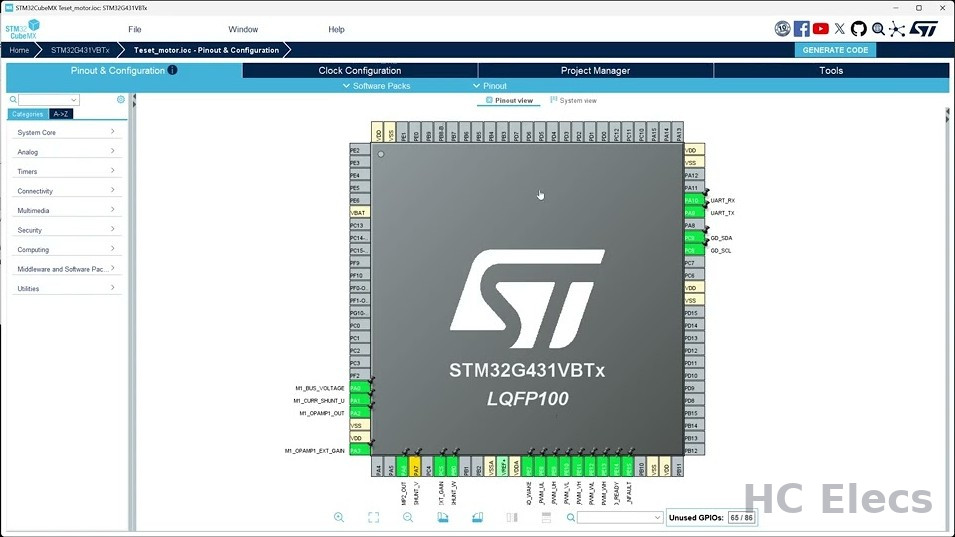Open the category settings gear icon
The width and height of the screenshot is (955, 537).
click(121, 99)
